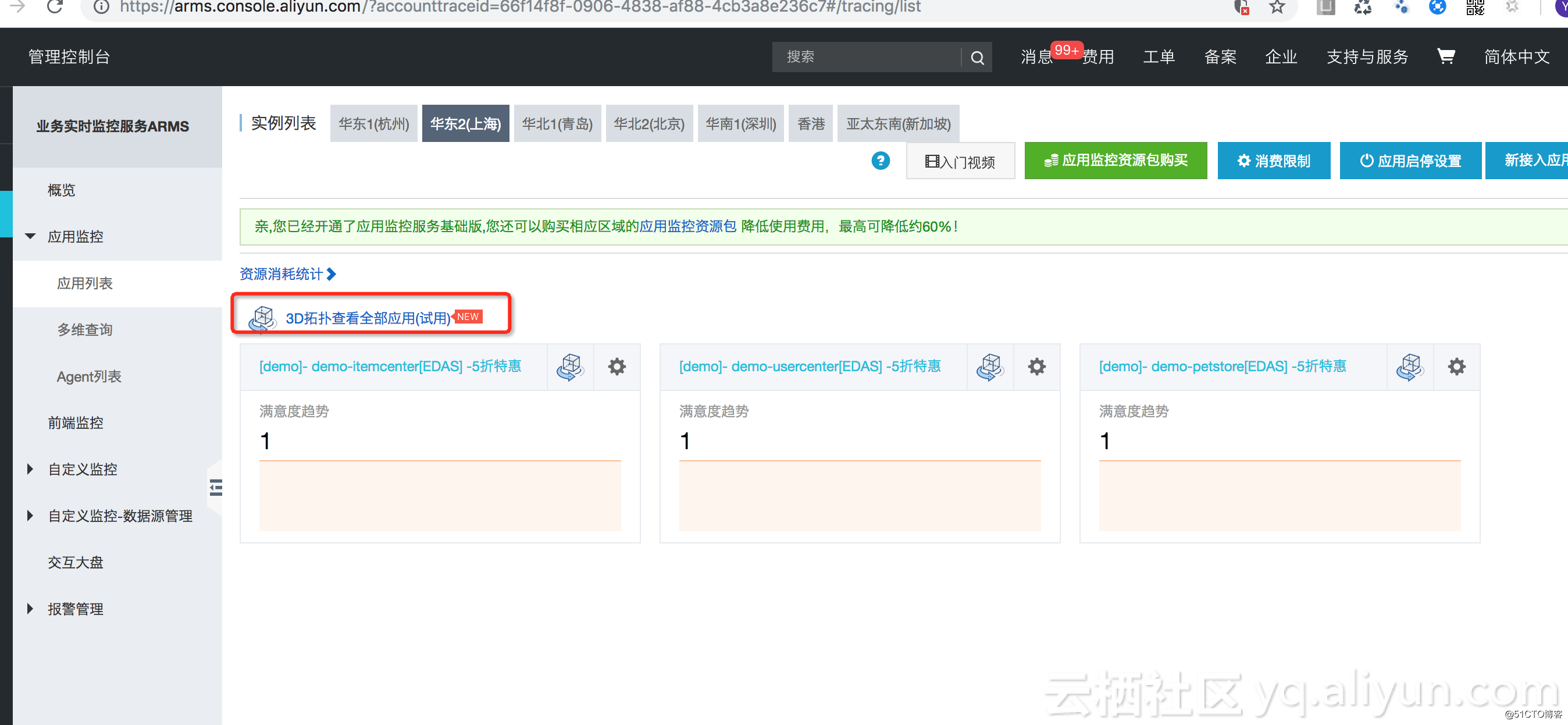Click the search magnifier icon

tap(977, 57)
